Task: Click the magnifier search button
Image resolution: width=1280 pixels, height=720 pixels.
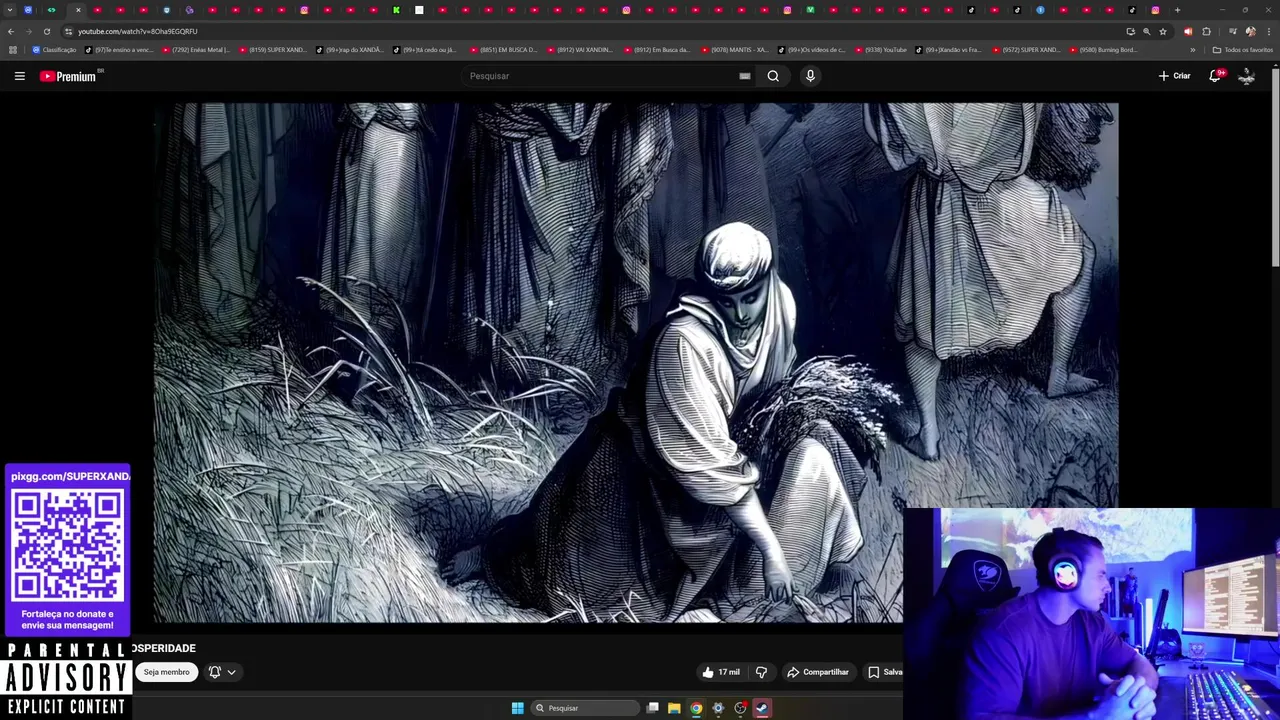Action: click(x=773, y=76)
